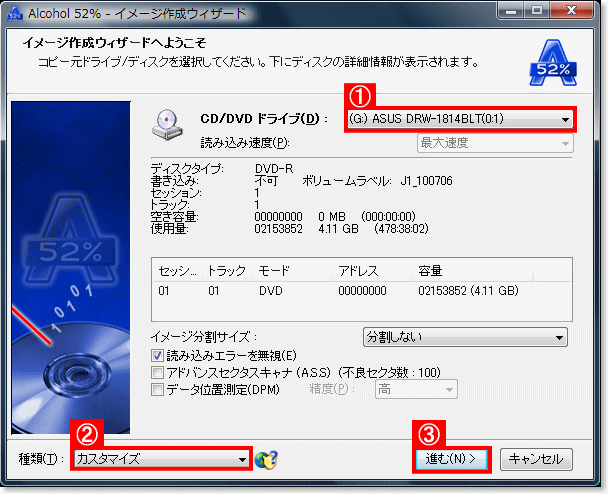Open the 種類 type dropdown set to カスタマイズ
Screen dimensions: 608x494
pos(161,459)
